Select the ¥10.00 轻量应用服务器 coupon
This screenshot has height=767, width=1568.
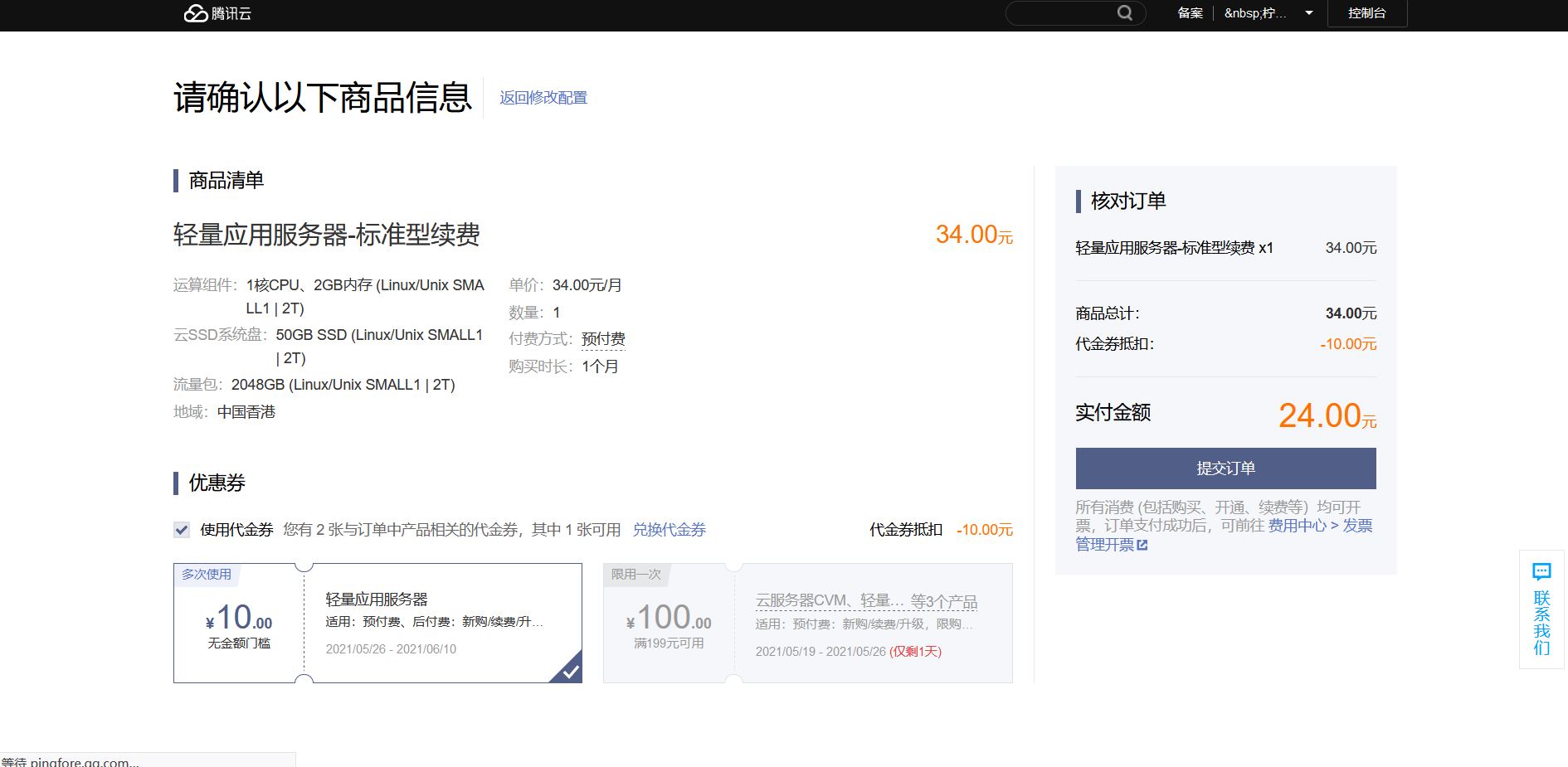(377, 623)
